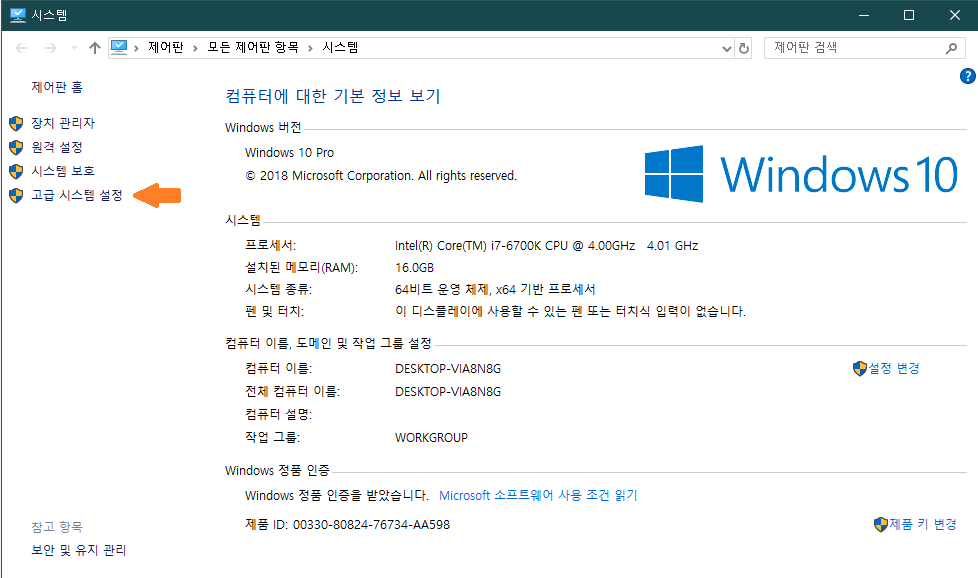The image size is (978, 578).
Task: Click the shield icon beside 고급 시스템 설정
Action: tap(16, 196)
